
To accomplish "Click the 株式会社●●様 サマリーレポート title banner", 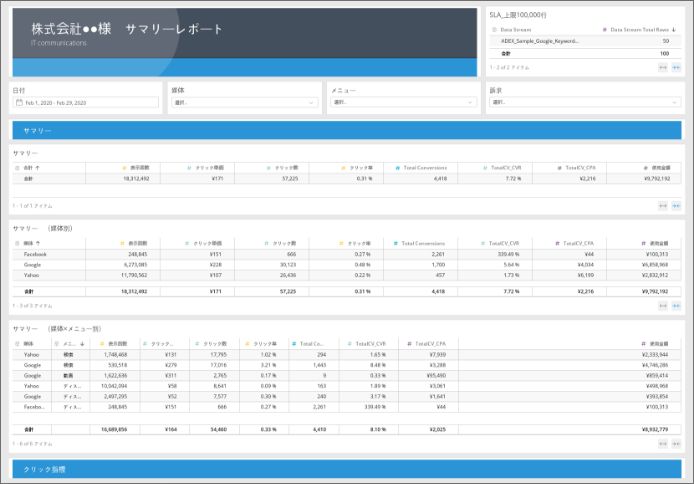I will tap(245, 42).
